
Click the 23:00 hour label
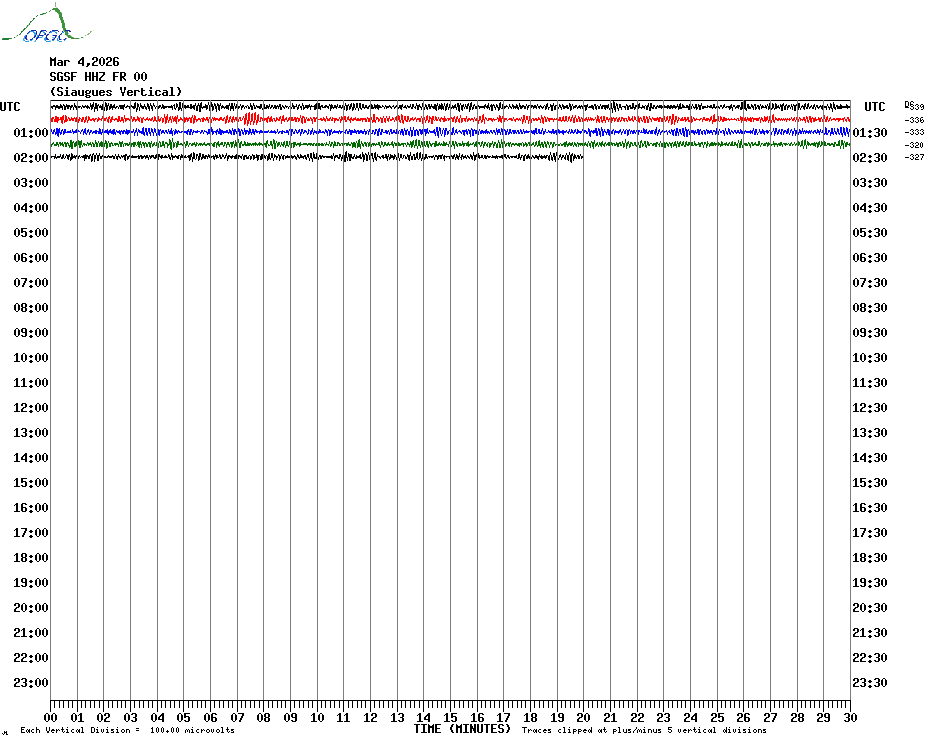31,682
